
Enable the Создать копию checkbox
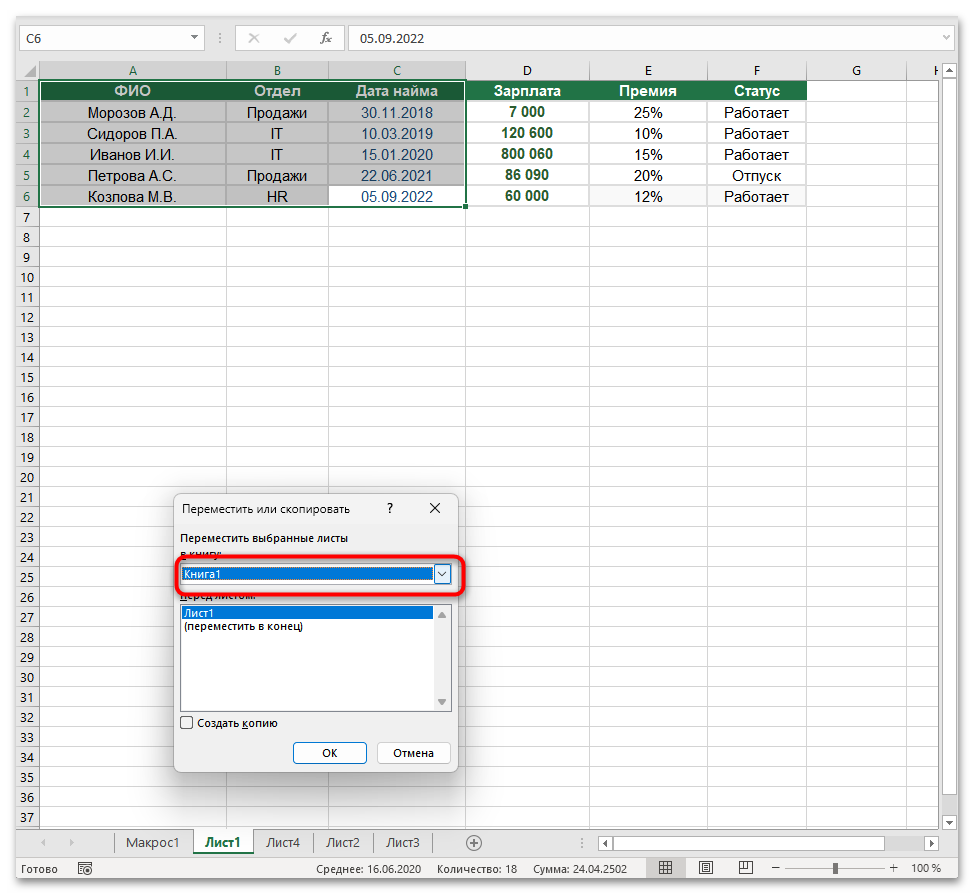pos(185,722)
